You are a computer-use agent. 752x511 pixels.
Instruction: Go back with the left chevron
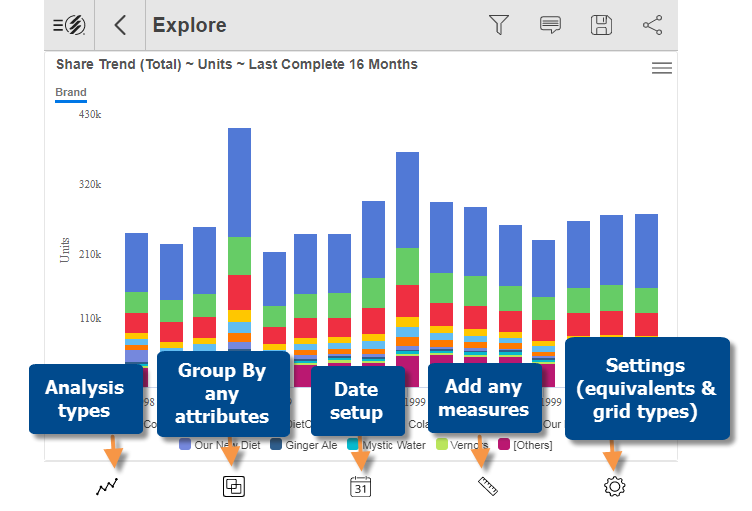(x=120, y=25)
